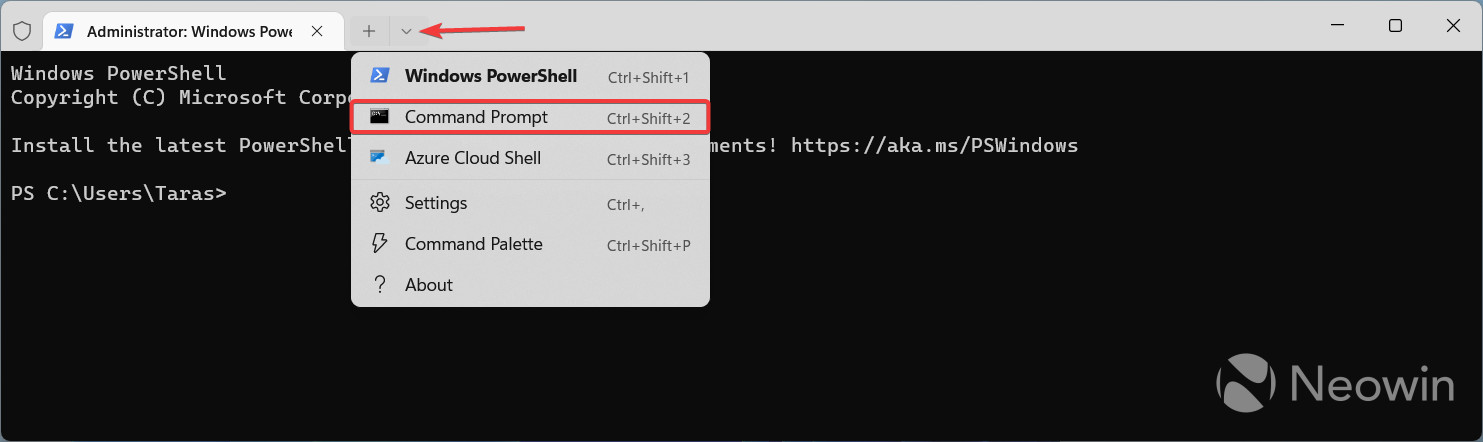Click the admin shield icon in title bar
The image size is (1483, 442).
coord(21,30)
